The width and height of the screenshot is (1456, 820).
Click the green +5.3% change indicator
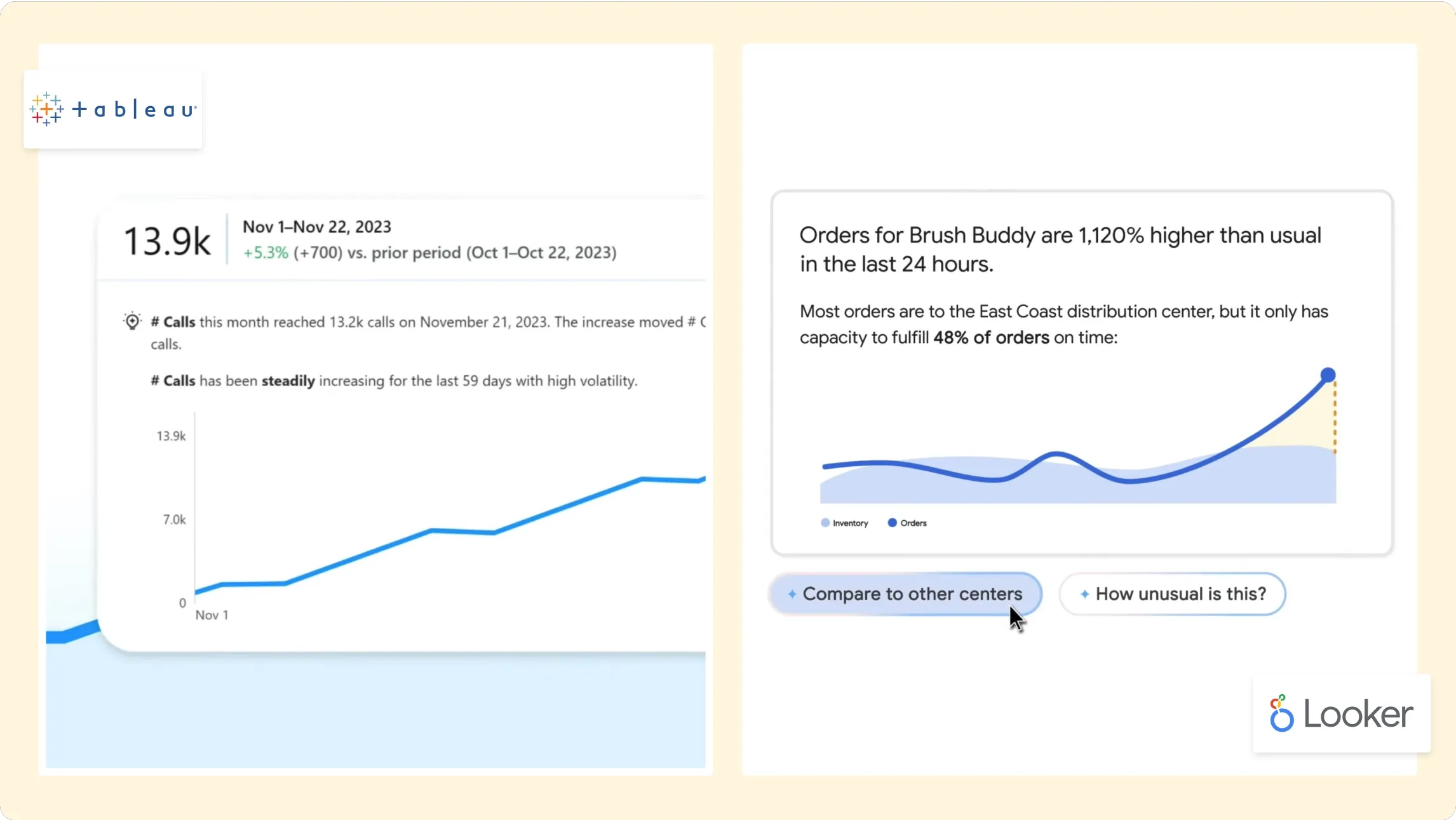pyautogui.click(x=266, y=253)
